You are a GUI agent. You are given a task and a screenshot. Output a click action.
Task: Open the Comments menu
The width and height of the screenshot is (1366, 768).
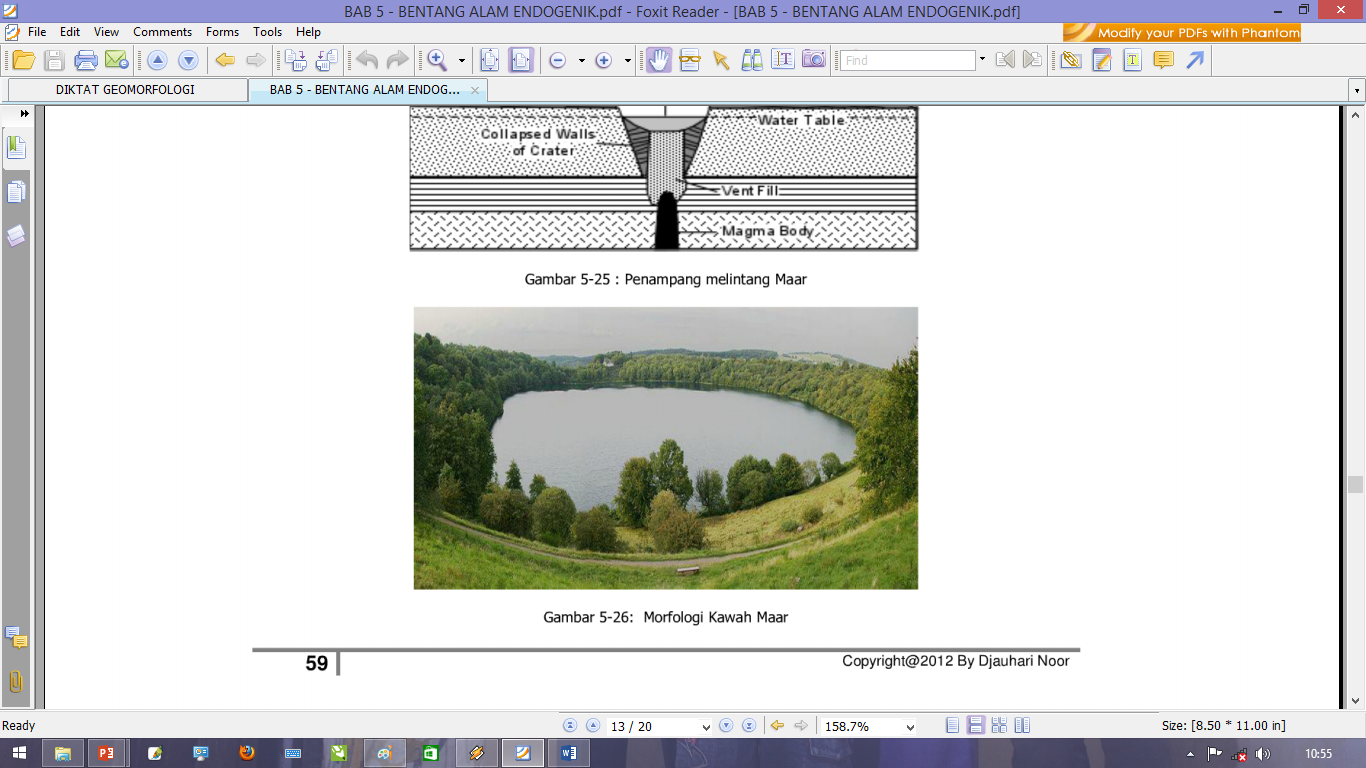[x=162, y=32]
